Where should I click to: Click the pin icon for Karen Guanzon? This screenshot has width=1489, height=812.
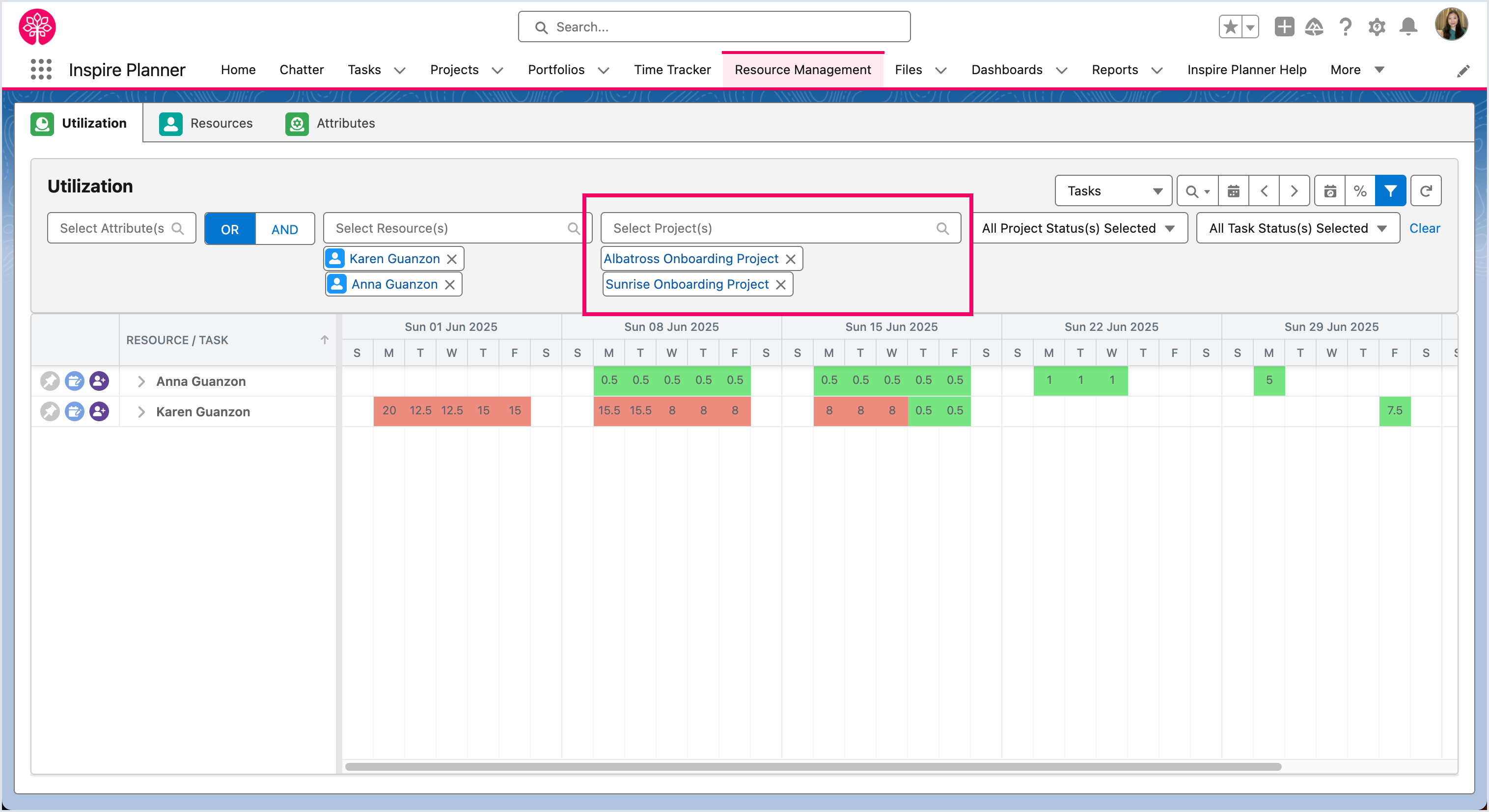point(50,411)
